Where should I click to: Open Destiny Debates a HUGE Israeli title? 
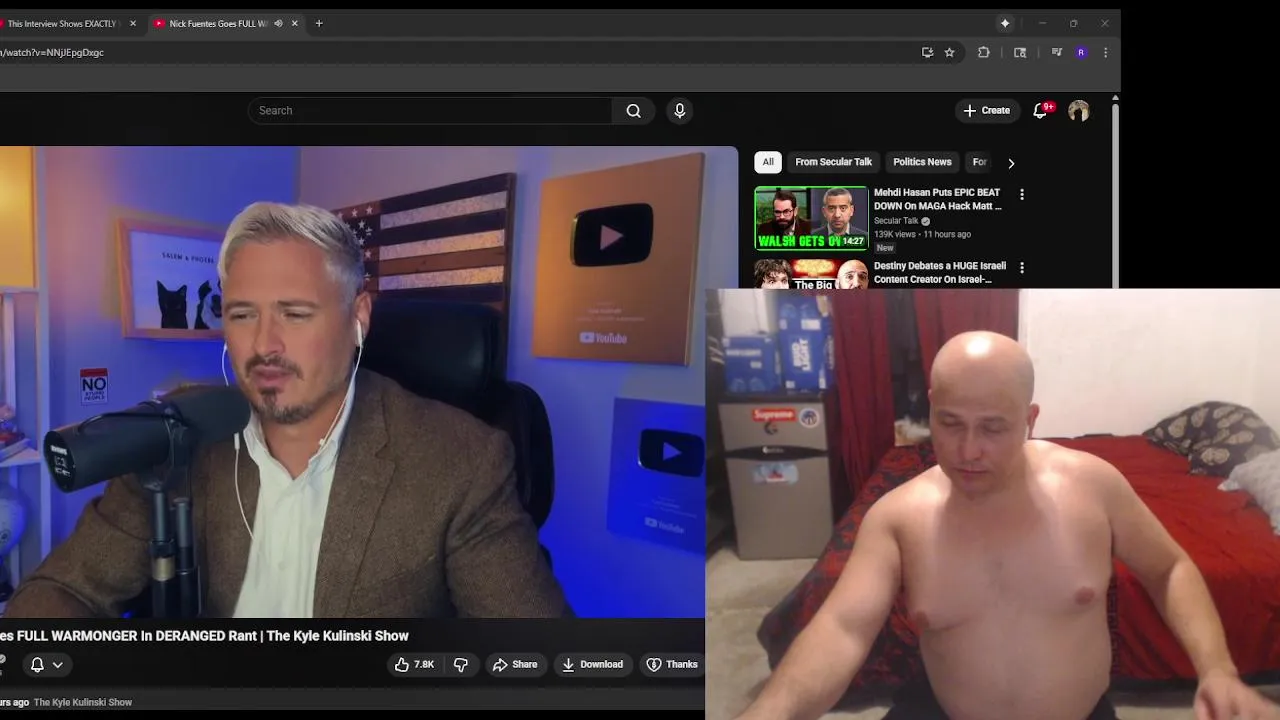coord(940,273)
